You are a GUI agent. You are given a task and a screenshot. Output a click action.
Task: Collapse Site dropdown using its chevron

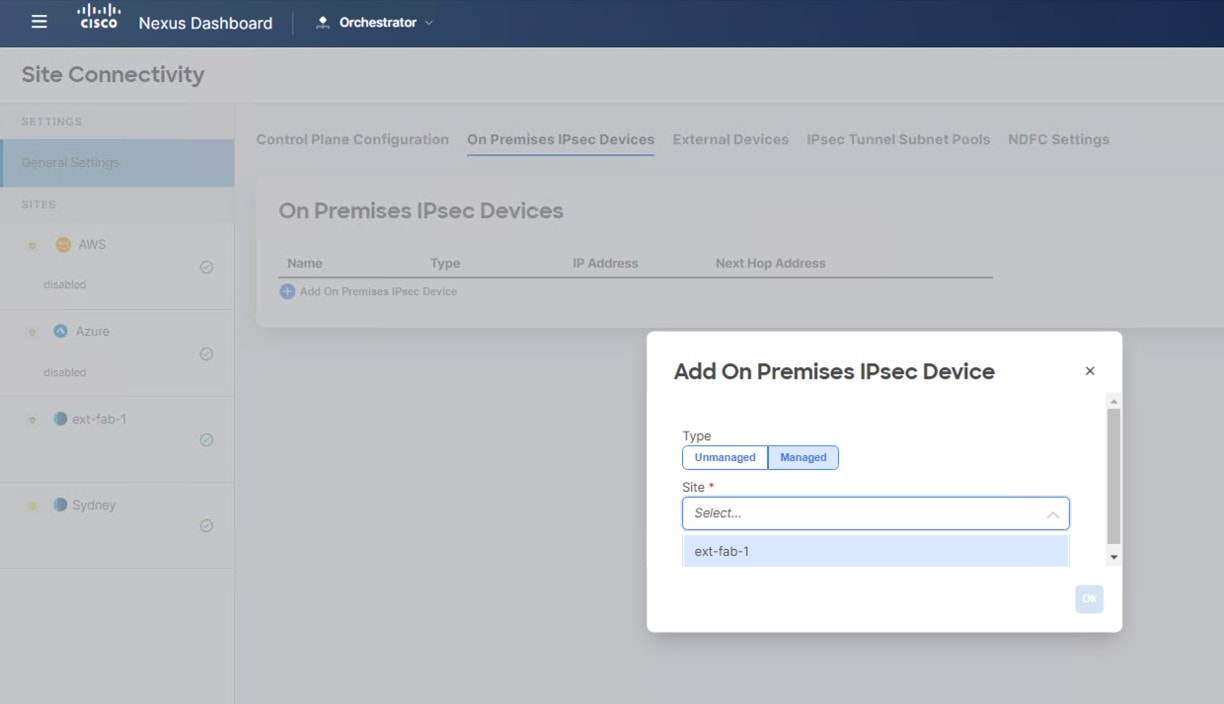tap(1053, 514)
